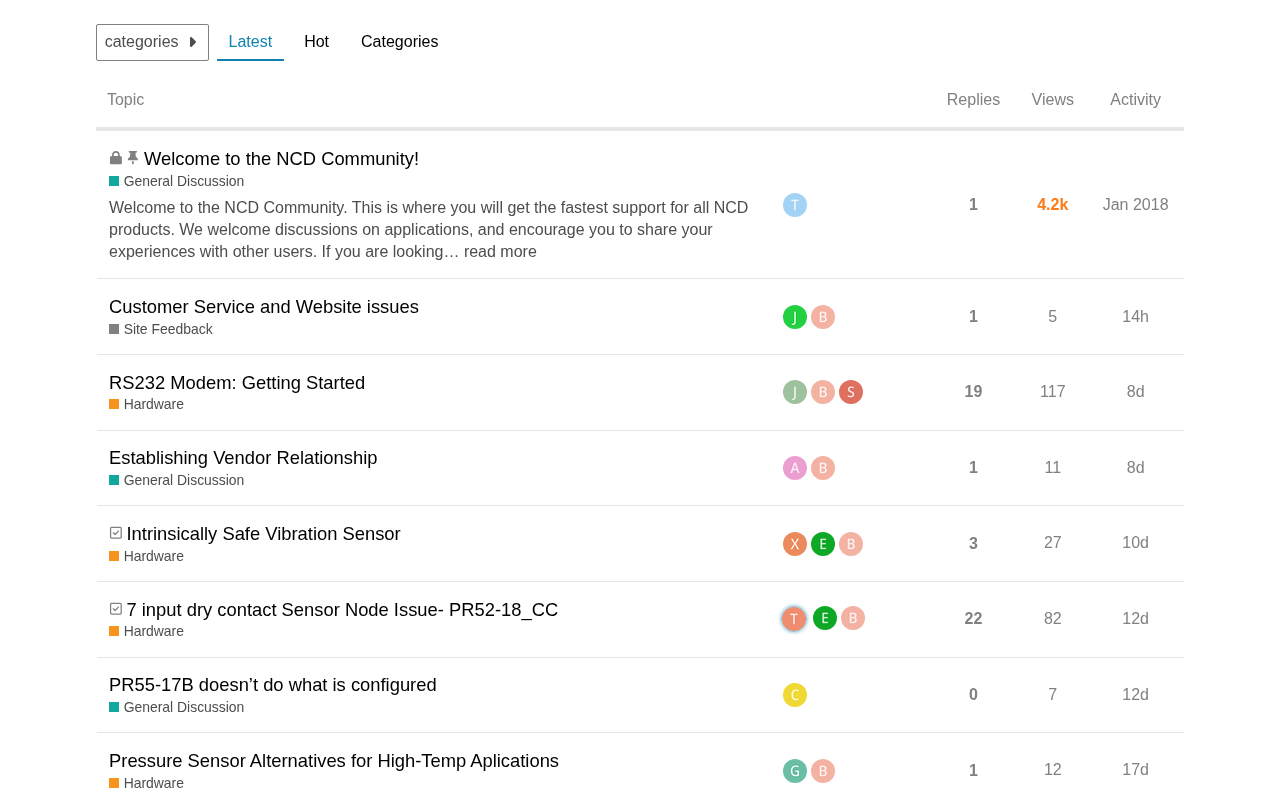Screen dimensions: 1280x800
Task: Expand Welcome post via read more
Action: (500, 252)
